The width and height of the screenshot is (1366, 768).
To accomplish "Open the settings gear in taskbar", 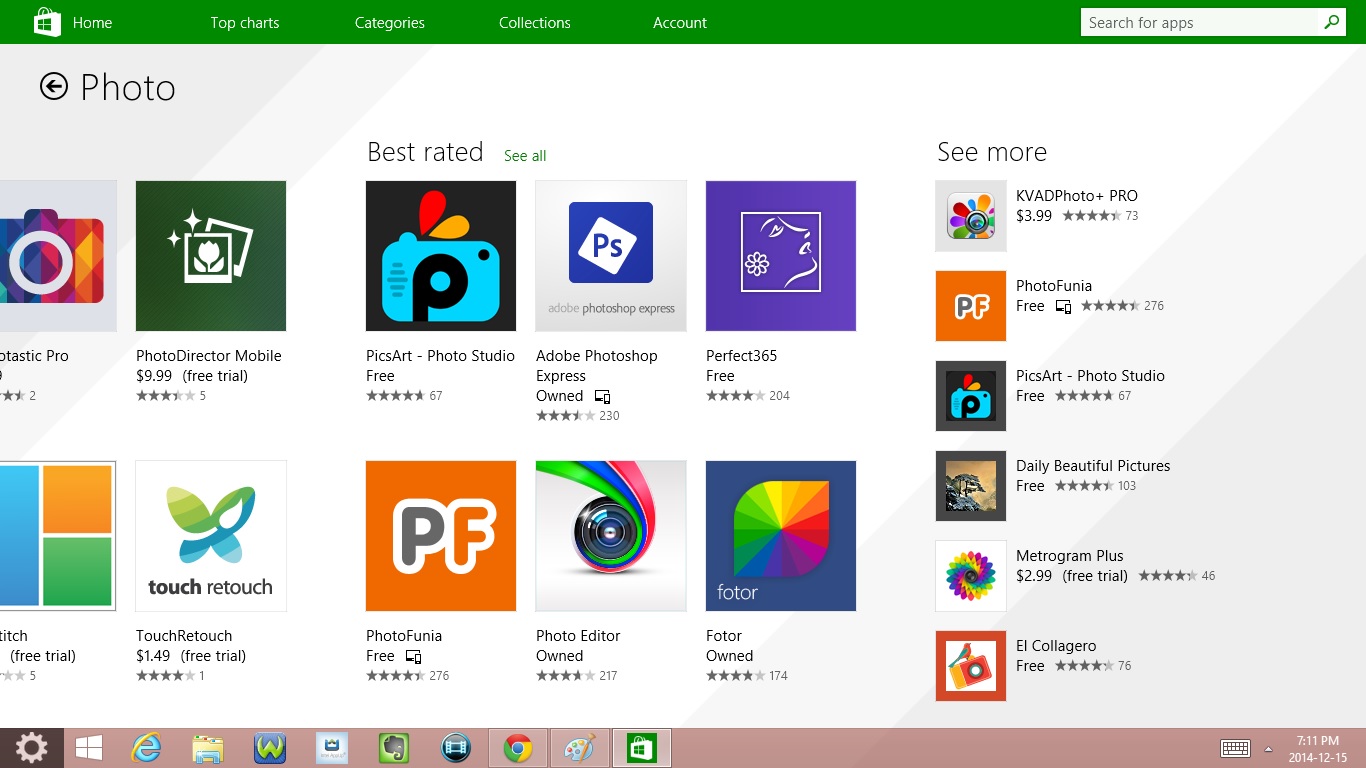I will pyautogui.click(x=32, y=748).
